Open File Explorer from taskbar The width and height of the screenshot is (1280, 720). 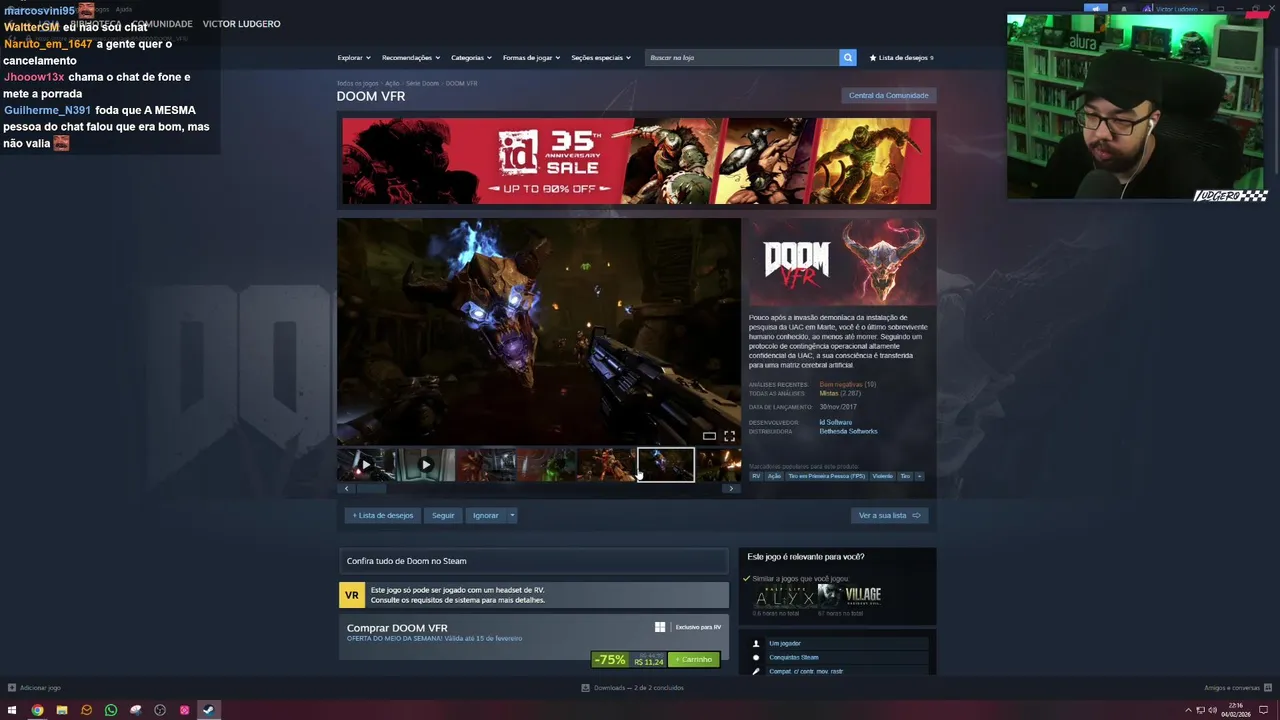coord(62,710)
